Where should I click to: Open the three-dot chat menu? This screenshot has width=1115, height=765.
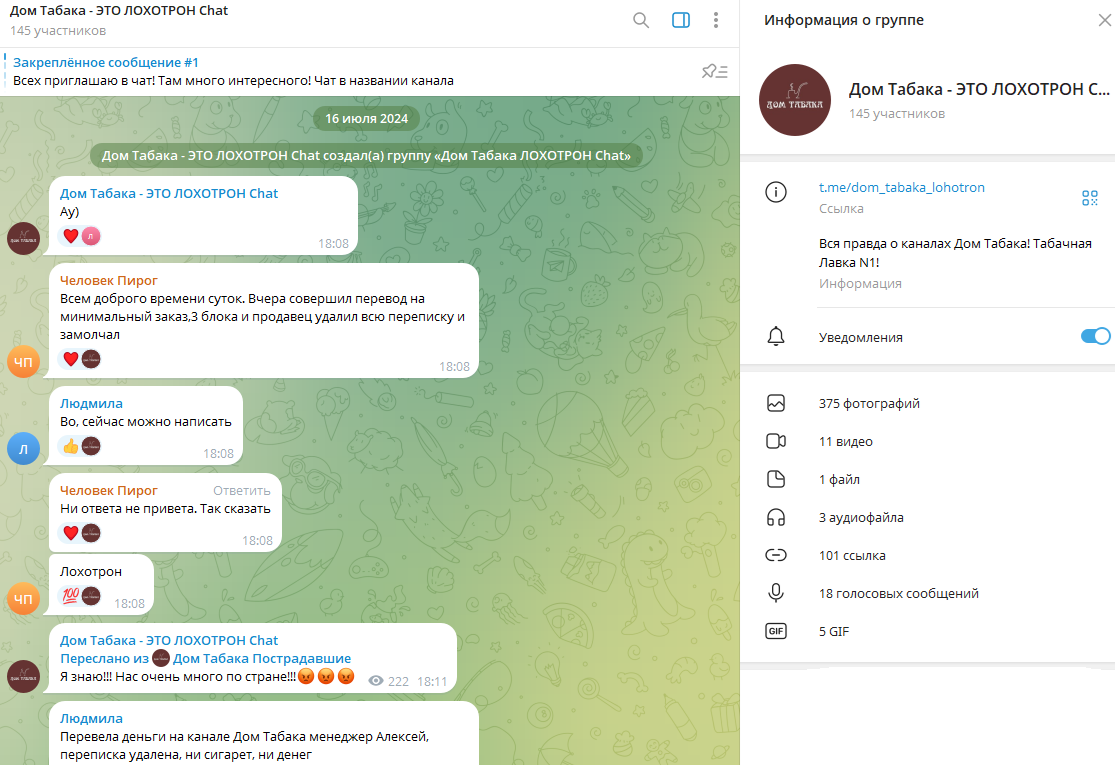716,20
